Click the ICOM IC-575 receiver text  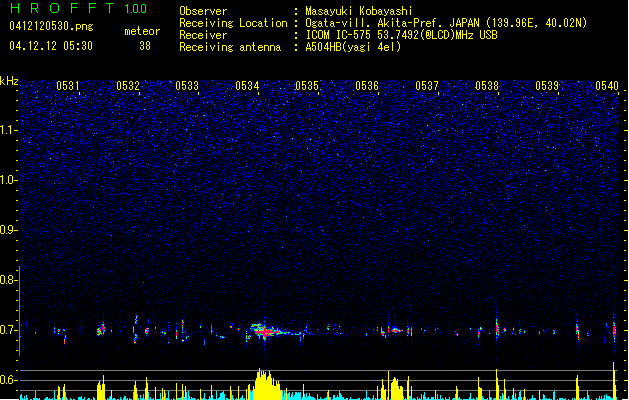[401, 35]
